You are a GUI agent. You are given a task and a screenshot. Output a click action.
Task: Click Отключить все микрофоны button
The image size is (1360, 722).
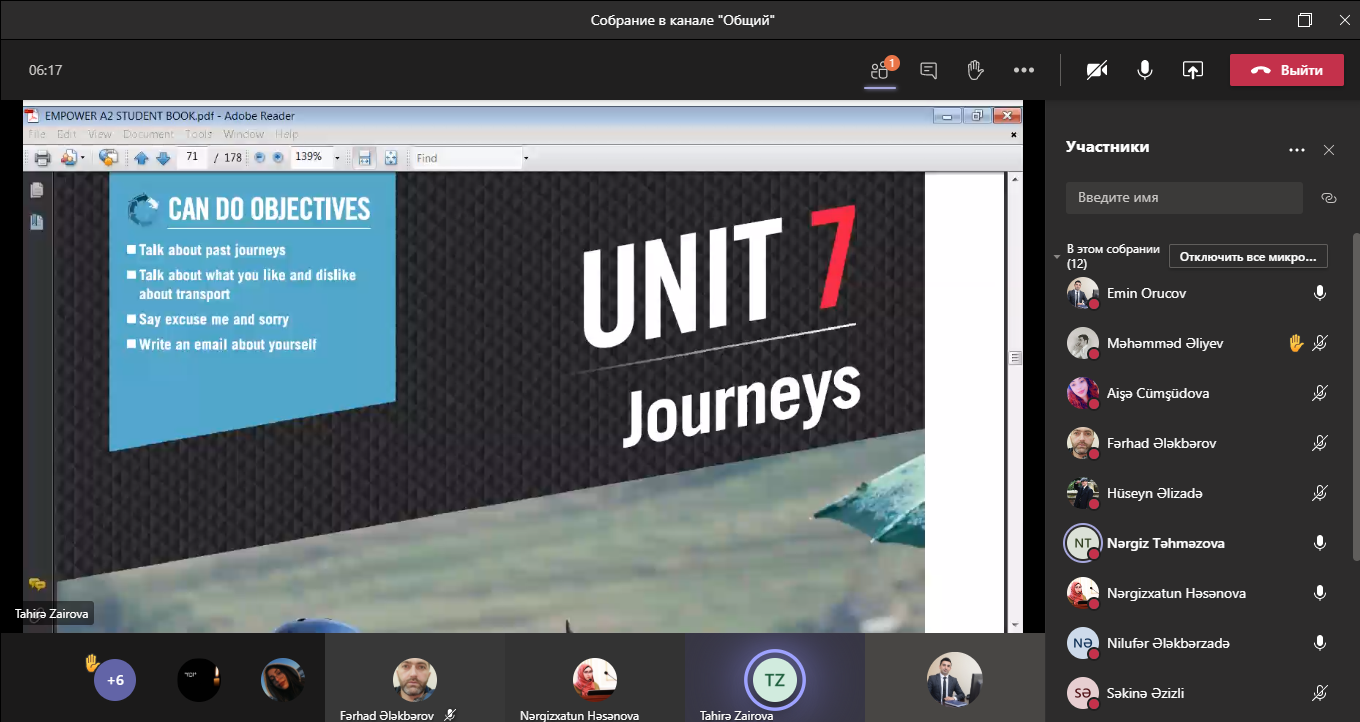(1248, 257)
